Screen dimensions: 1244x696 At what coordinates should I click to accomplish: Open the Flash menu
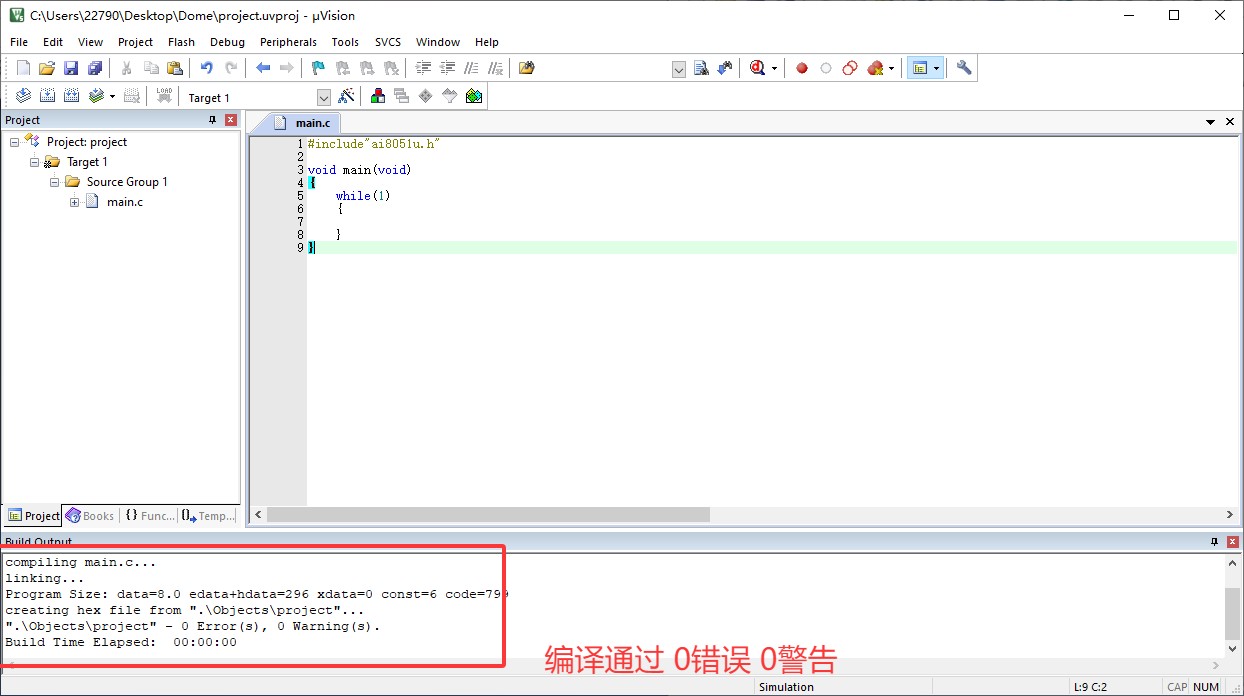[x=182, y=42]
